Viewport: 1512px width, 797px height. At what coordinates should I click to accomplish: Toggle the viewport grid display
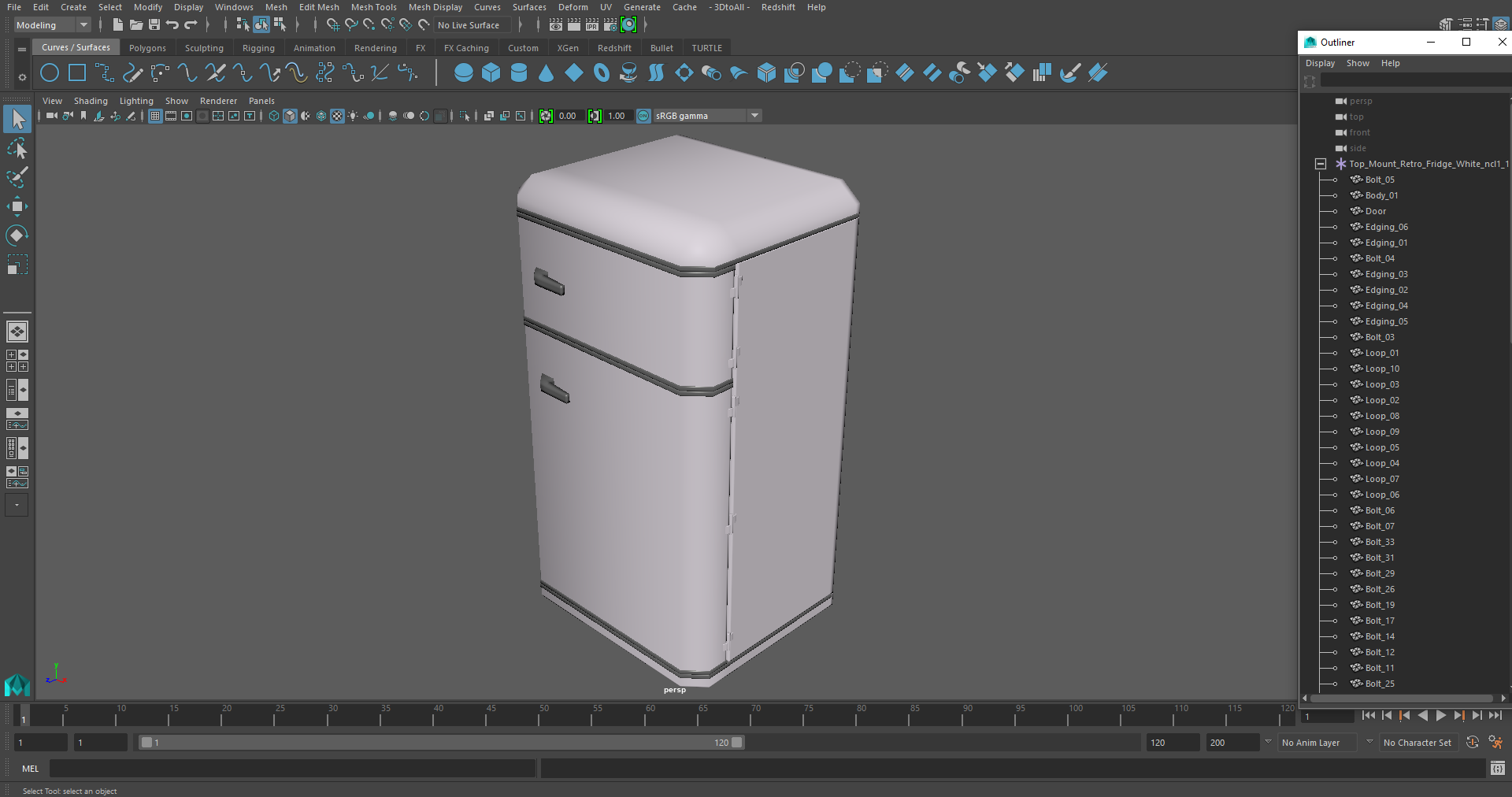pos(155,116)
